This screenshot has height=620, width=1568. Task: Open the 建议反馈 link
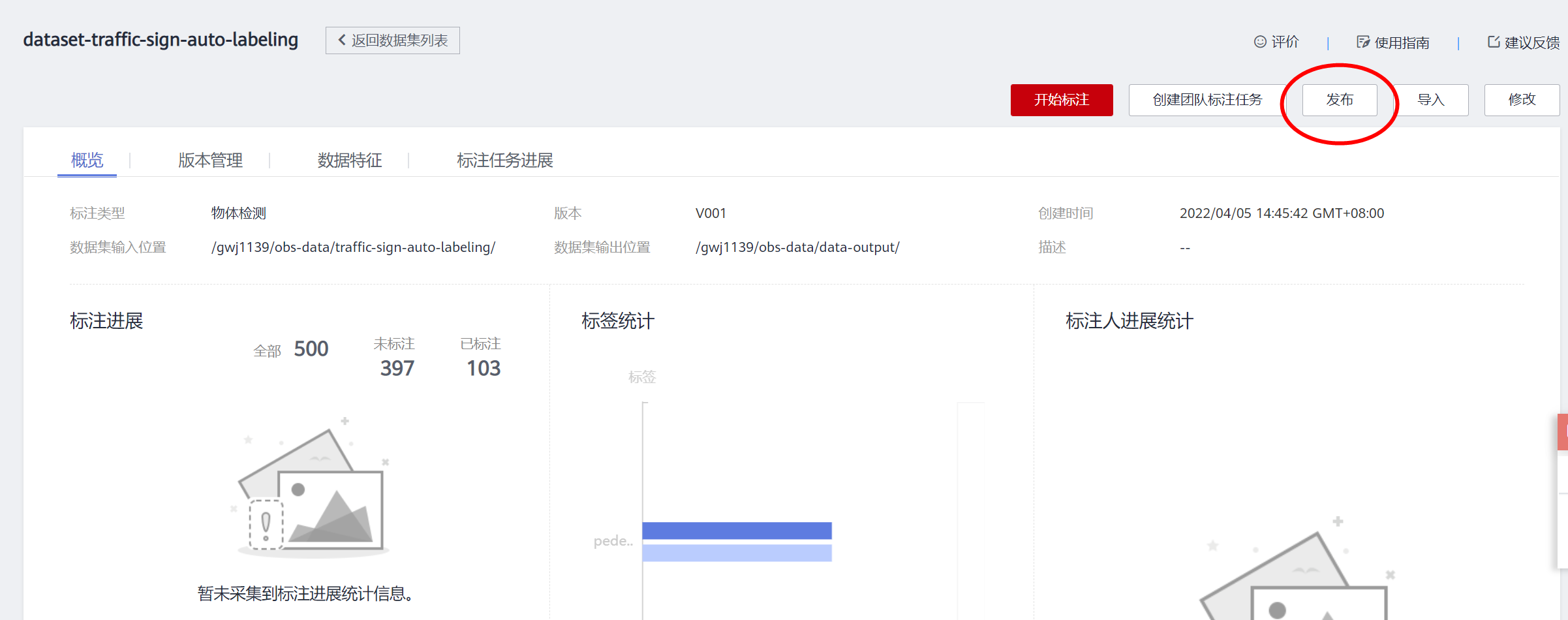tap(1532, 42)
